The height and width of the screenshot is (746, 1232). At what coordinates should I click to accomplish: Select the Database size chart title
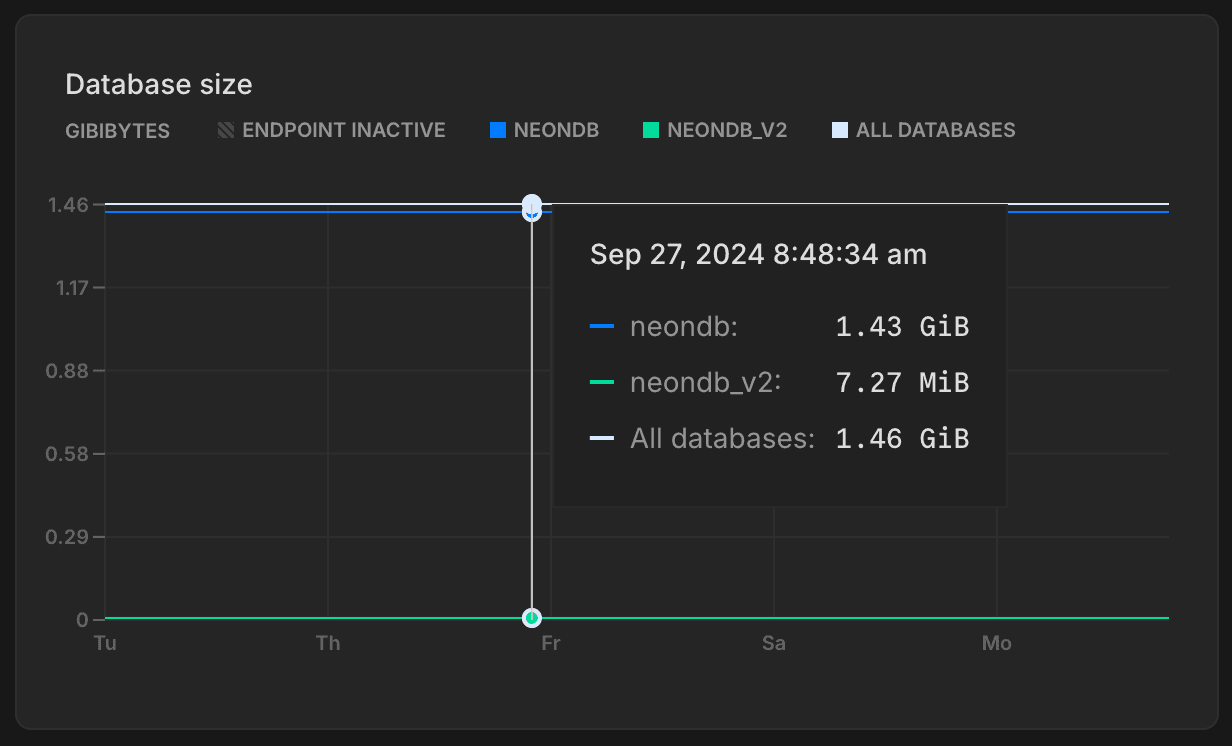click(159, 84)
